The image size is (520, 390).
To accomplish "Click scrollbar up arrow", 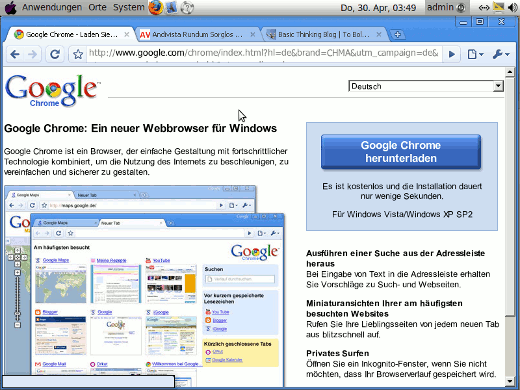I will pyautogui.click(x=510, y=72).
